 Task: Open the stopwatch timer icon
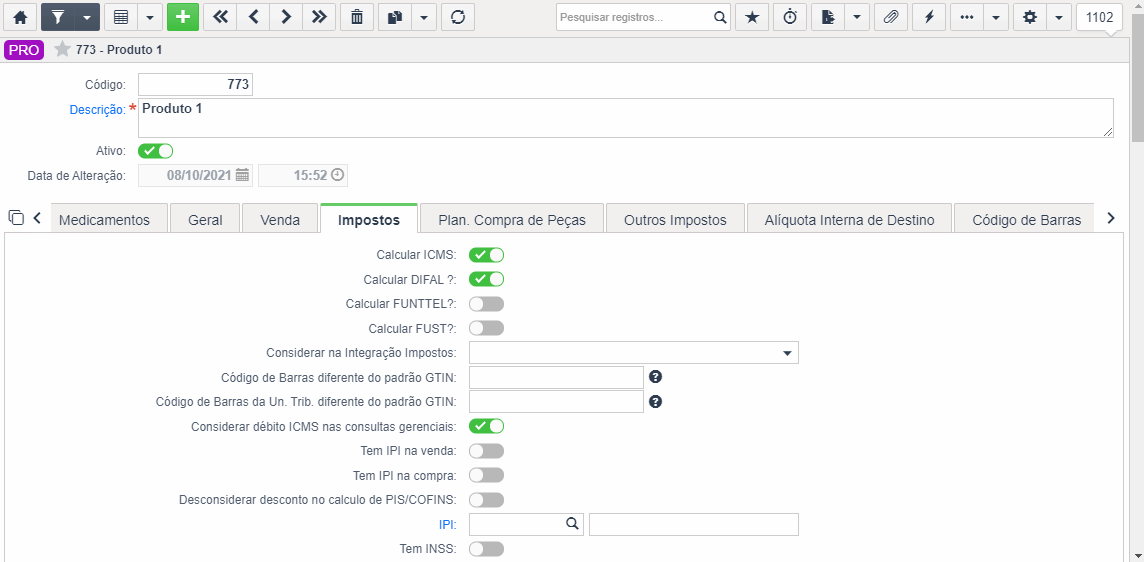tap(789, 17)
